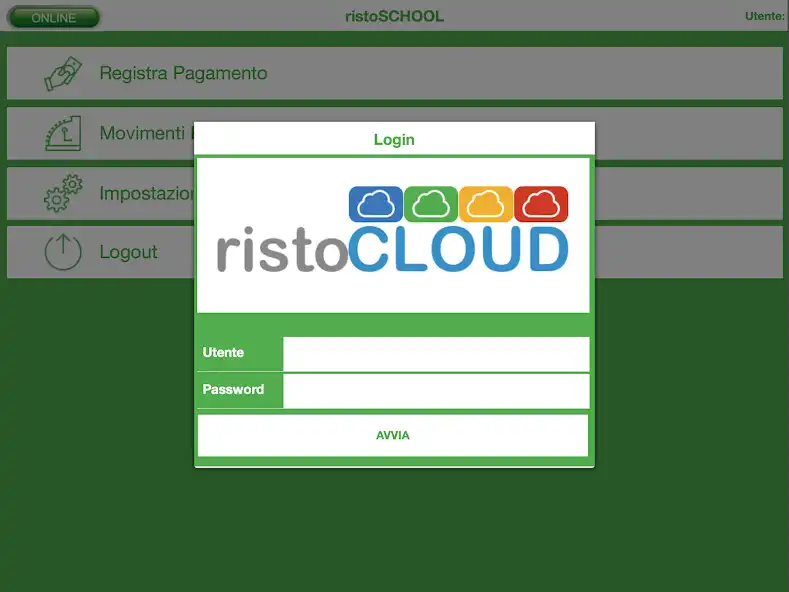Click the Logout power icon

click(63, 252)
